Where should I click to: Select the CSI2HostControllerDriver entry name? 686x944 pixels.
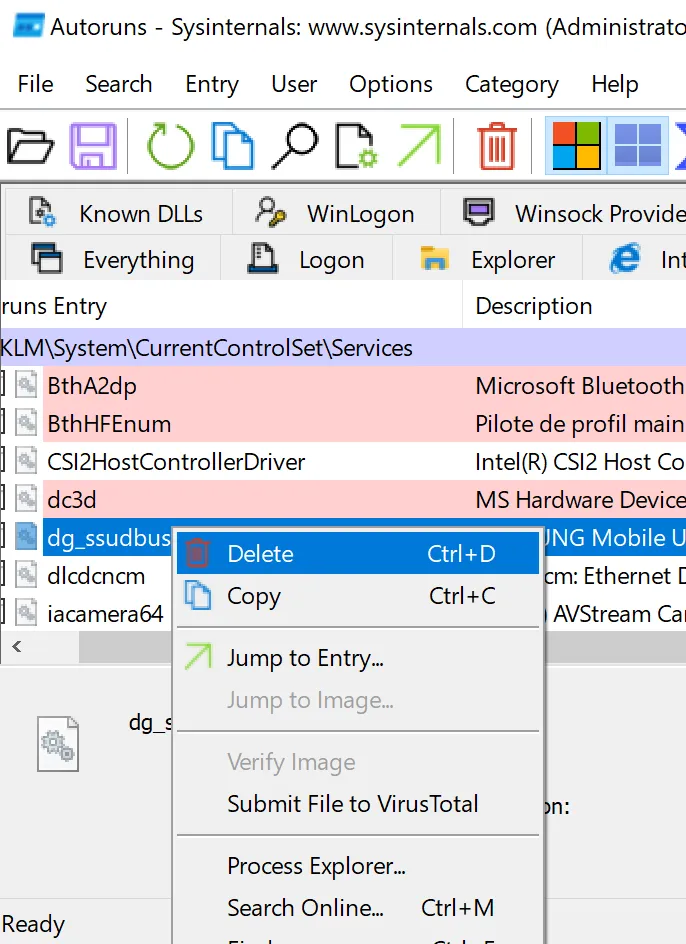click(x=176, y=462)
